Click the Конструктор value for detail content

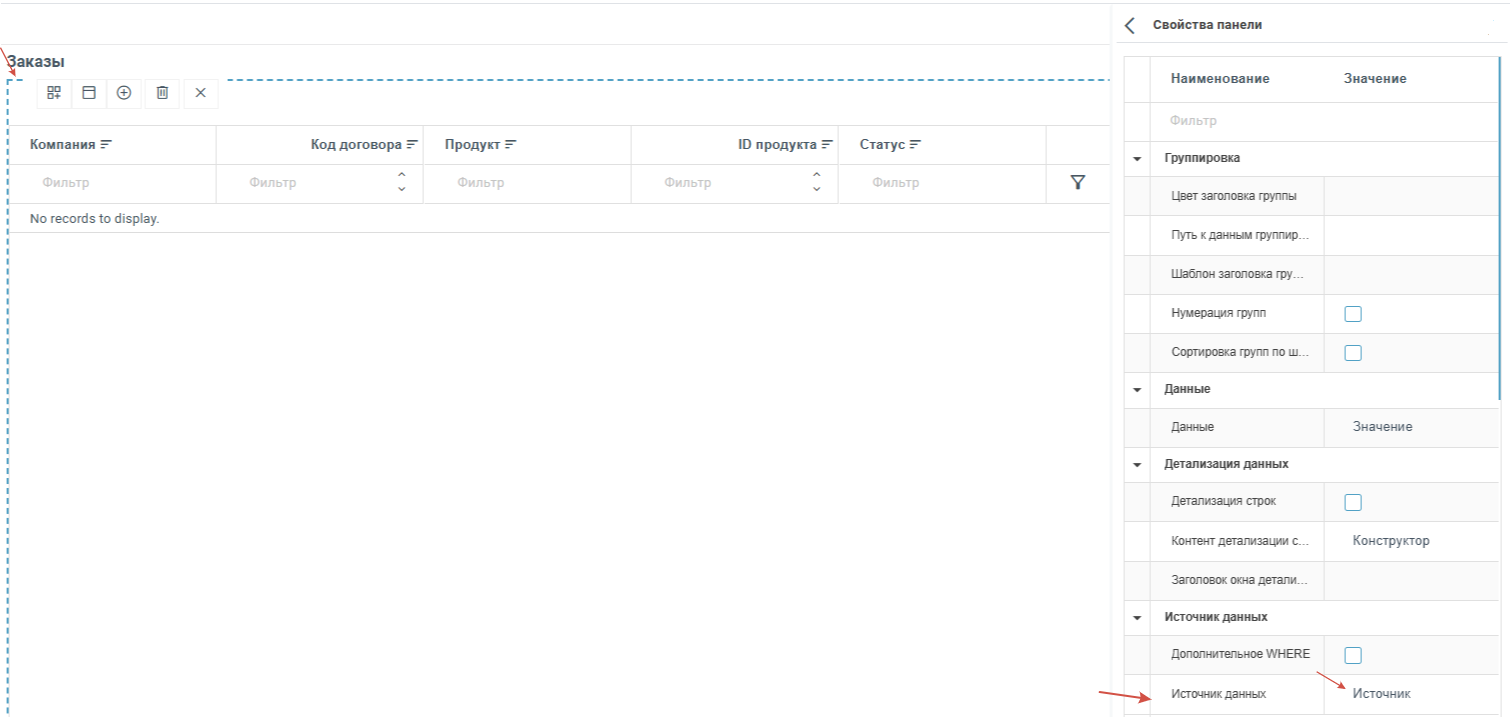click(1390, 541)
